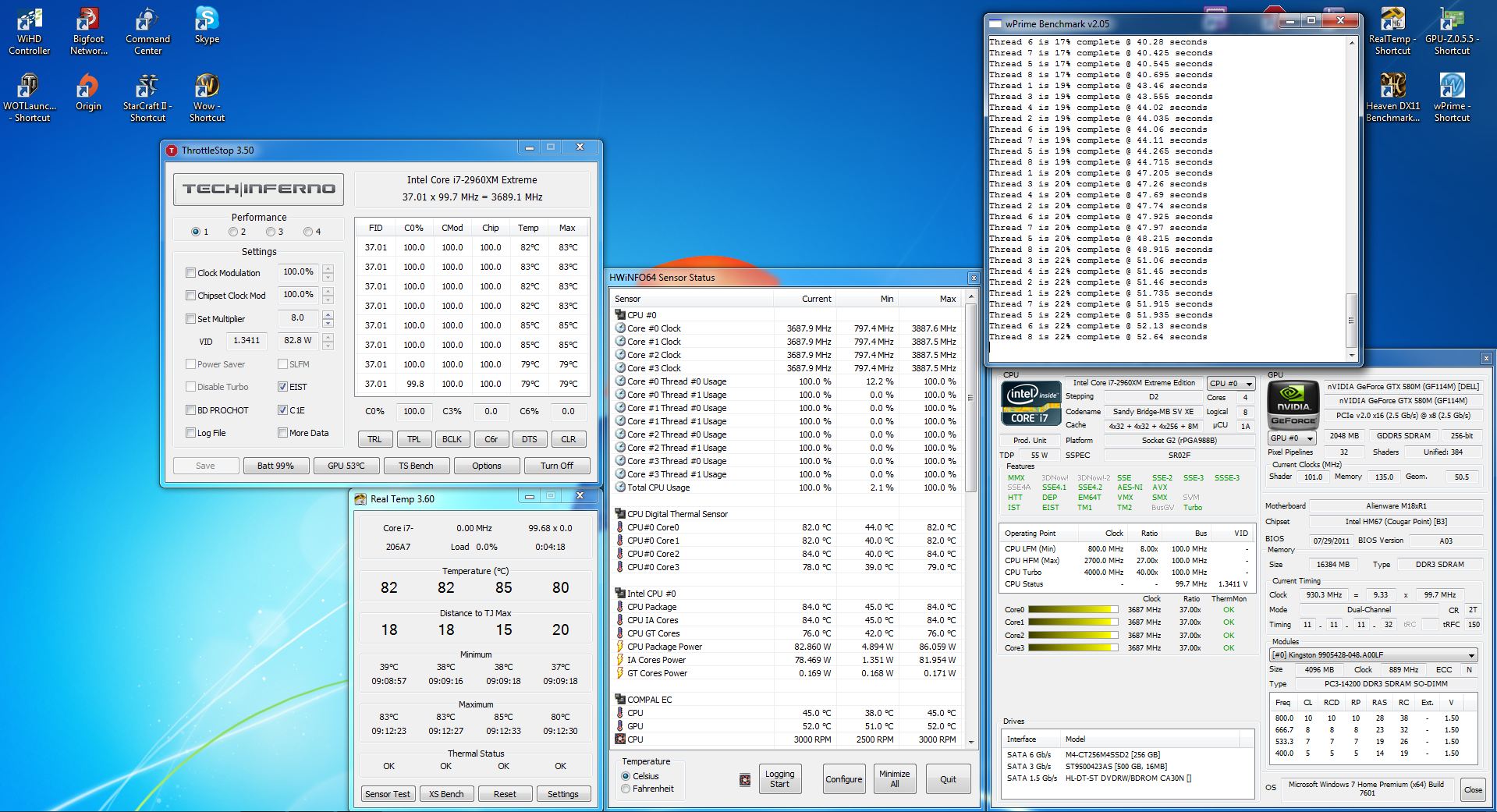Select Performance profile 2 radio button
This screenshot has width=1497, height=812.
coord(233,232)
